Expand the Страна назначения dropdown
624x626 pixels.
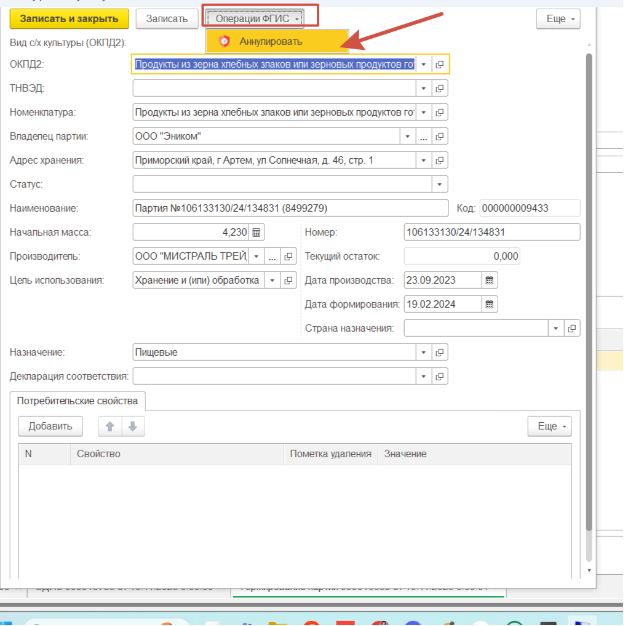[x=556, y=328]
